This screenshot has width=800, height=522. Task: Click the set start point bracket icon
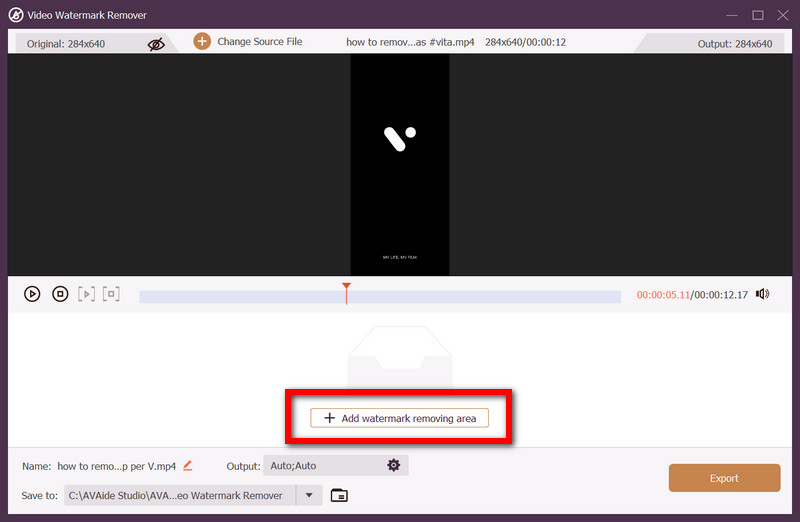pos(87,294)
